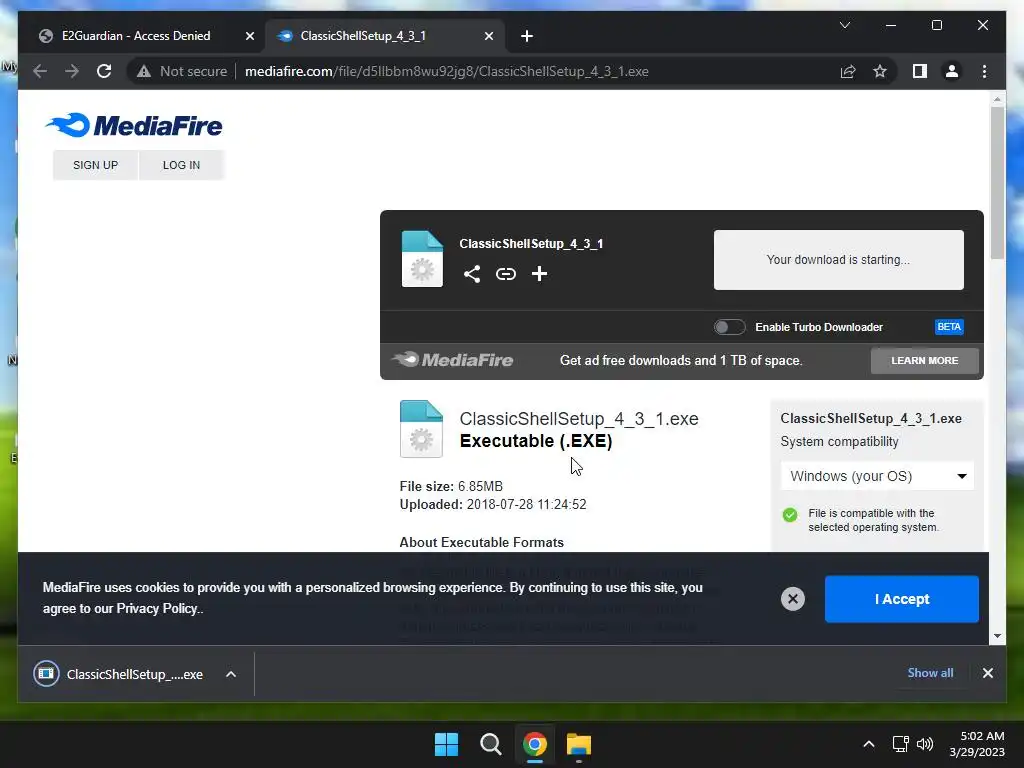
Task: Click the page vertical scrollbar thumb
Action: coord(997,183)
